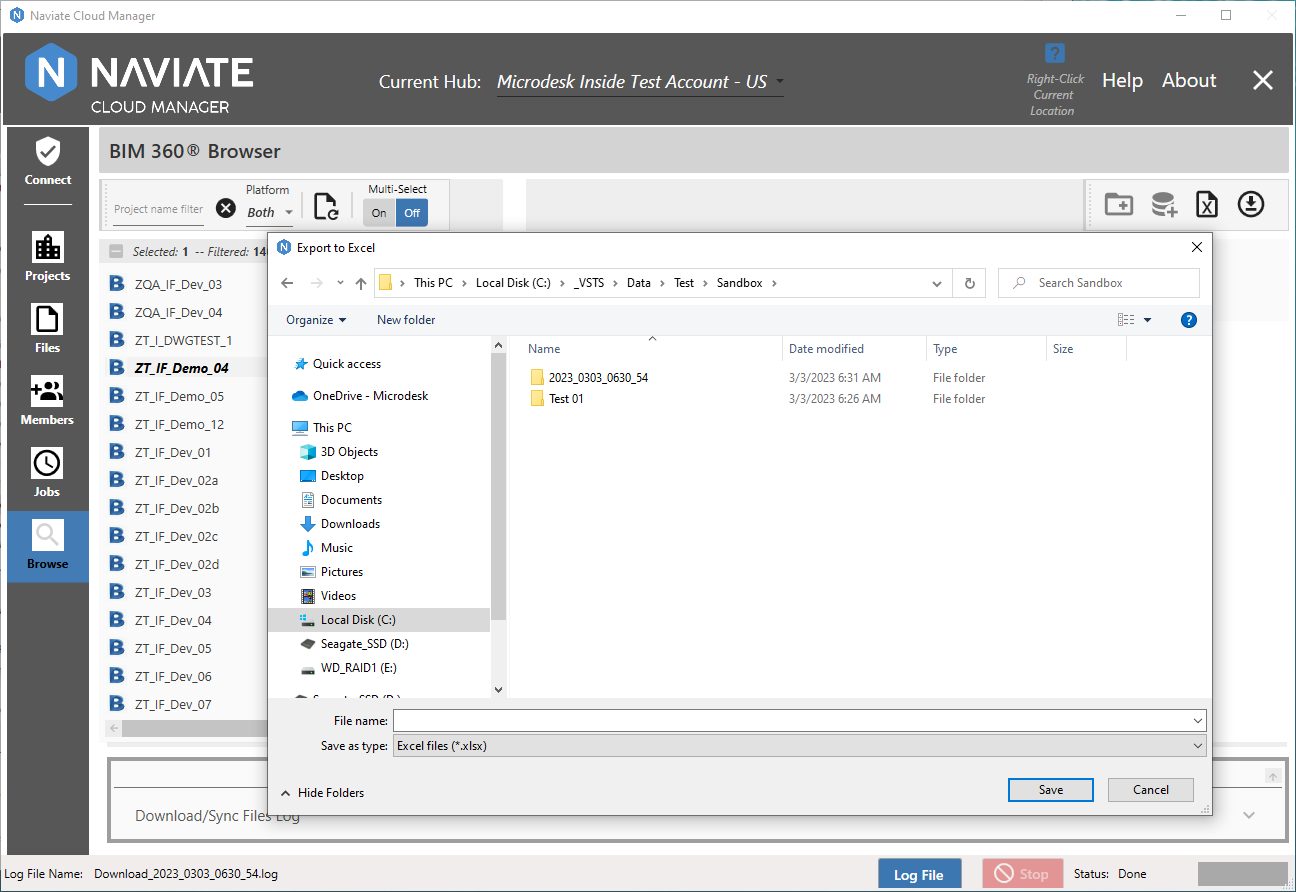Expand the Download/Sync Files Log chevron
The image size is (1296, 892).
pos(1249,815)
